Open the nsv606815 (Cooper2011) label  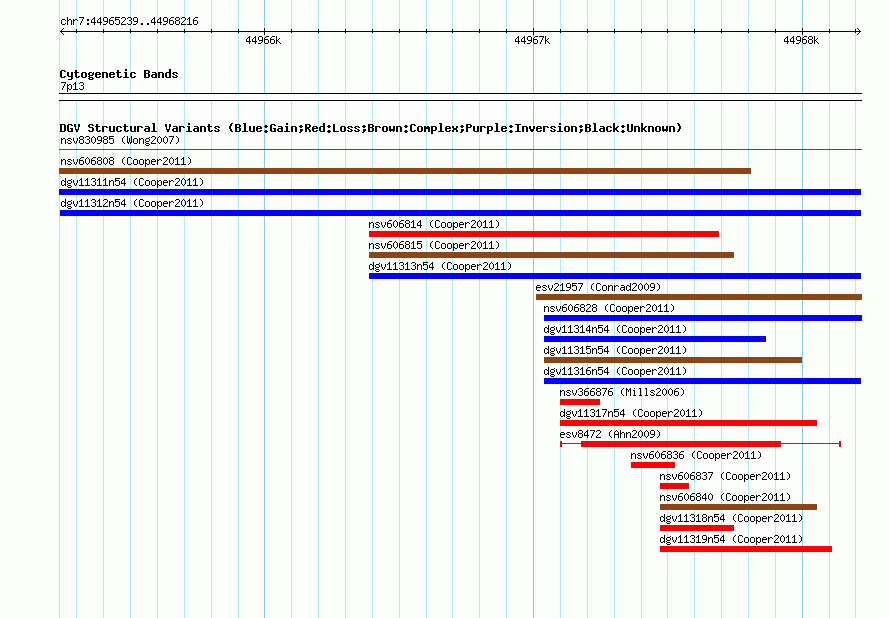(434, 245)
